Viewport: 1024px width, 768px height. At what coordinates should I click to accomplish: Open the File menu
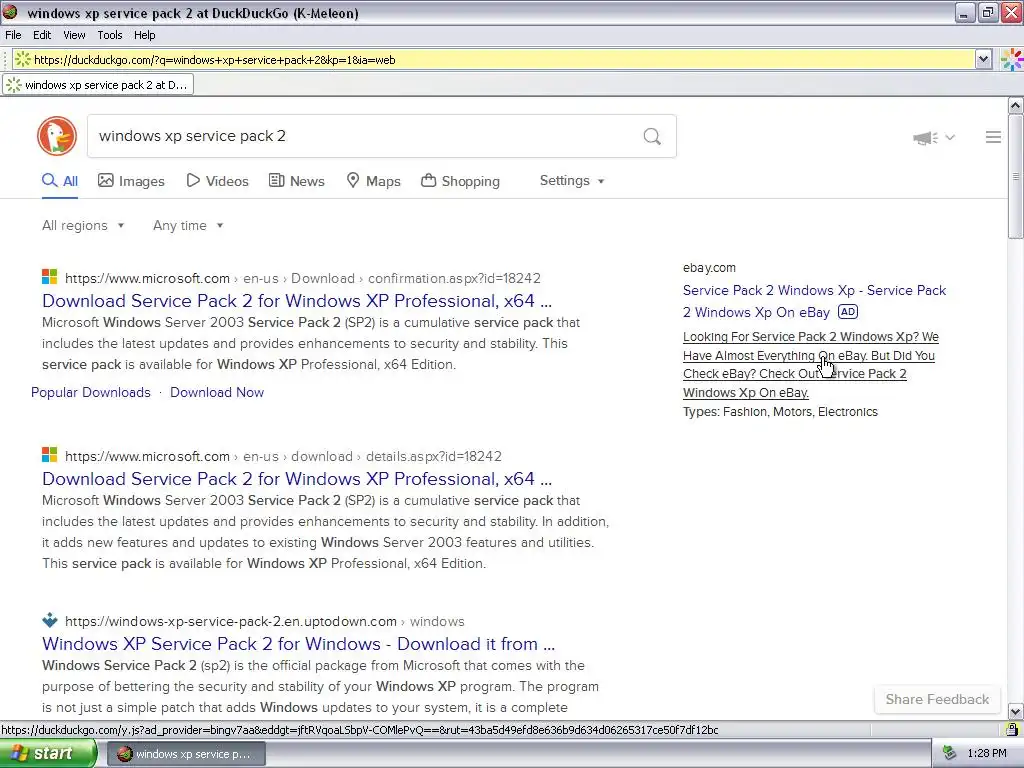coord(13,35)
